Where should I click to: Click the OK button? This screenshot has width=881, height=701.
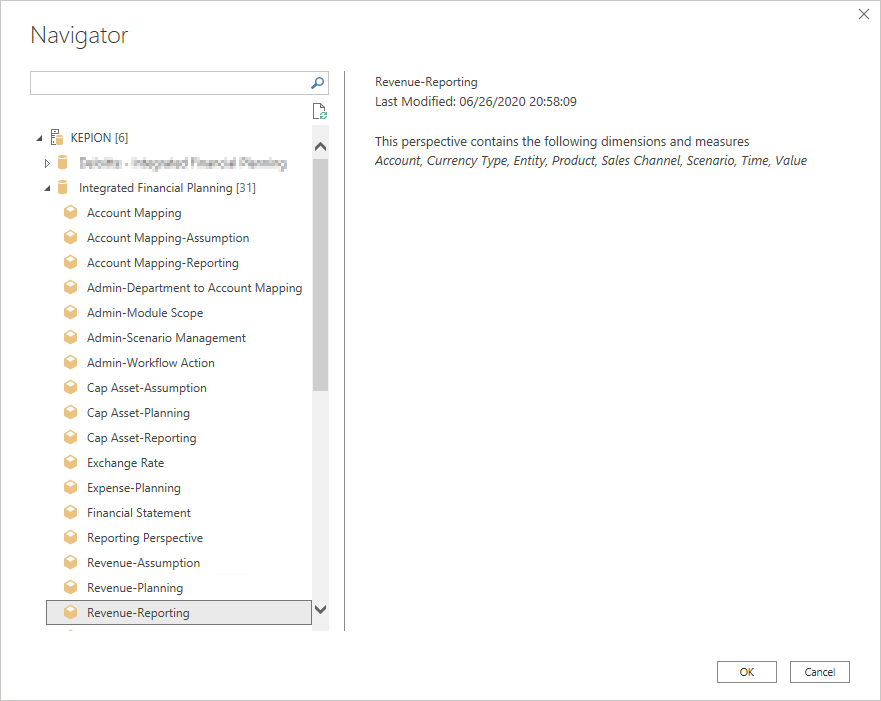pos(746,671)
